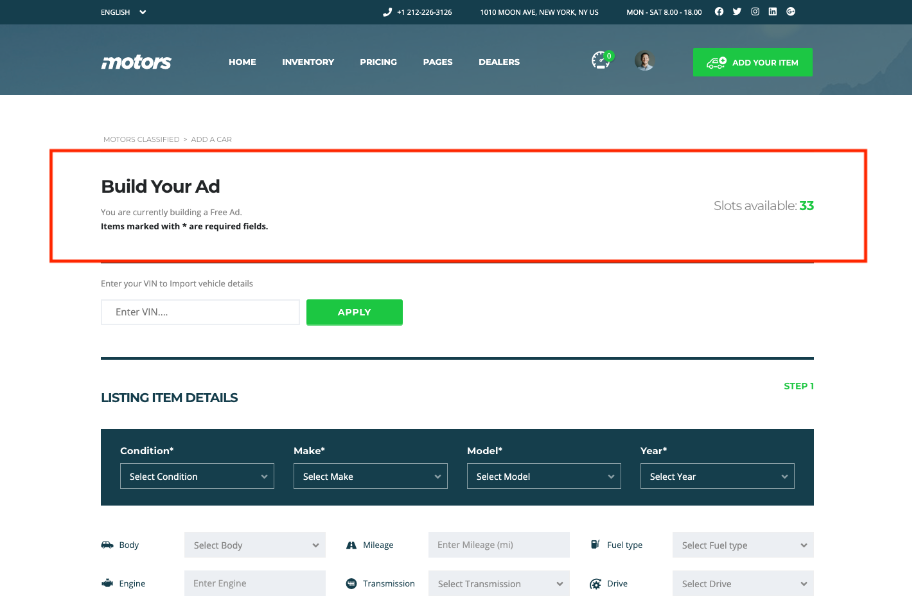Open the English language dropdown
912x600 pixels.
tap(123, 12)
